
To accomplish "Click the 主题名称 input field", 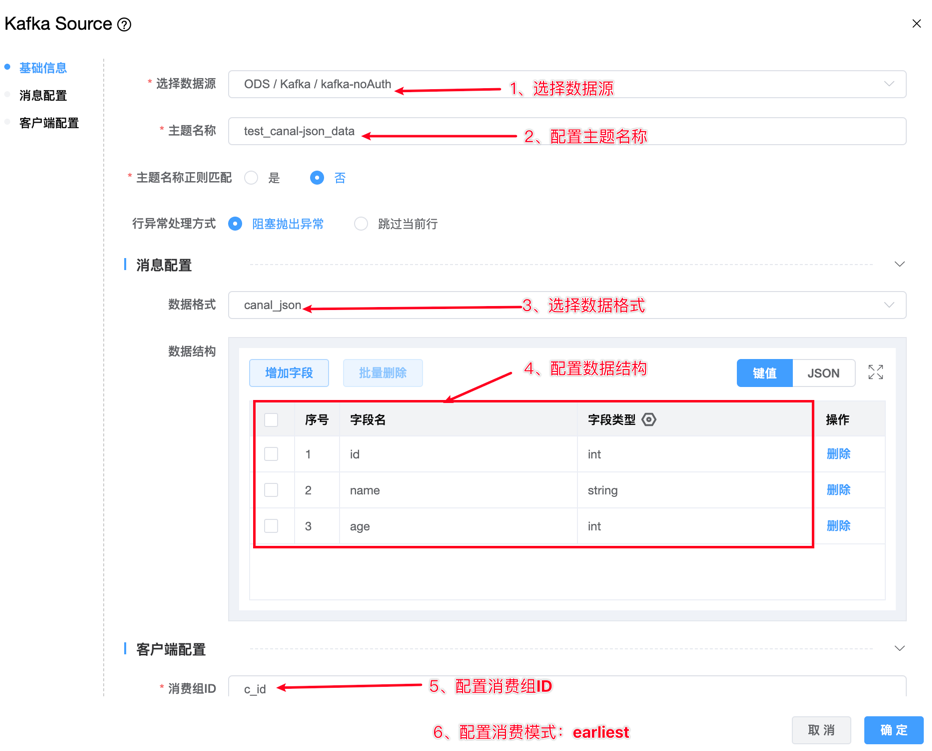I will (x=566, y=131).
